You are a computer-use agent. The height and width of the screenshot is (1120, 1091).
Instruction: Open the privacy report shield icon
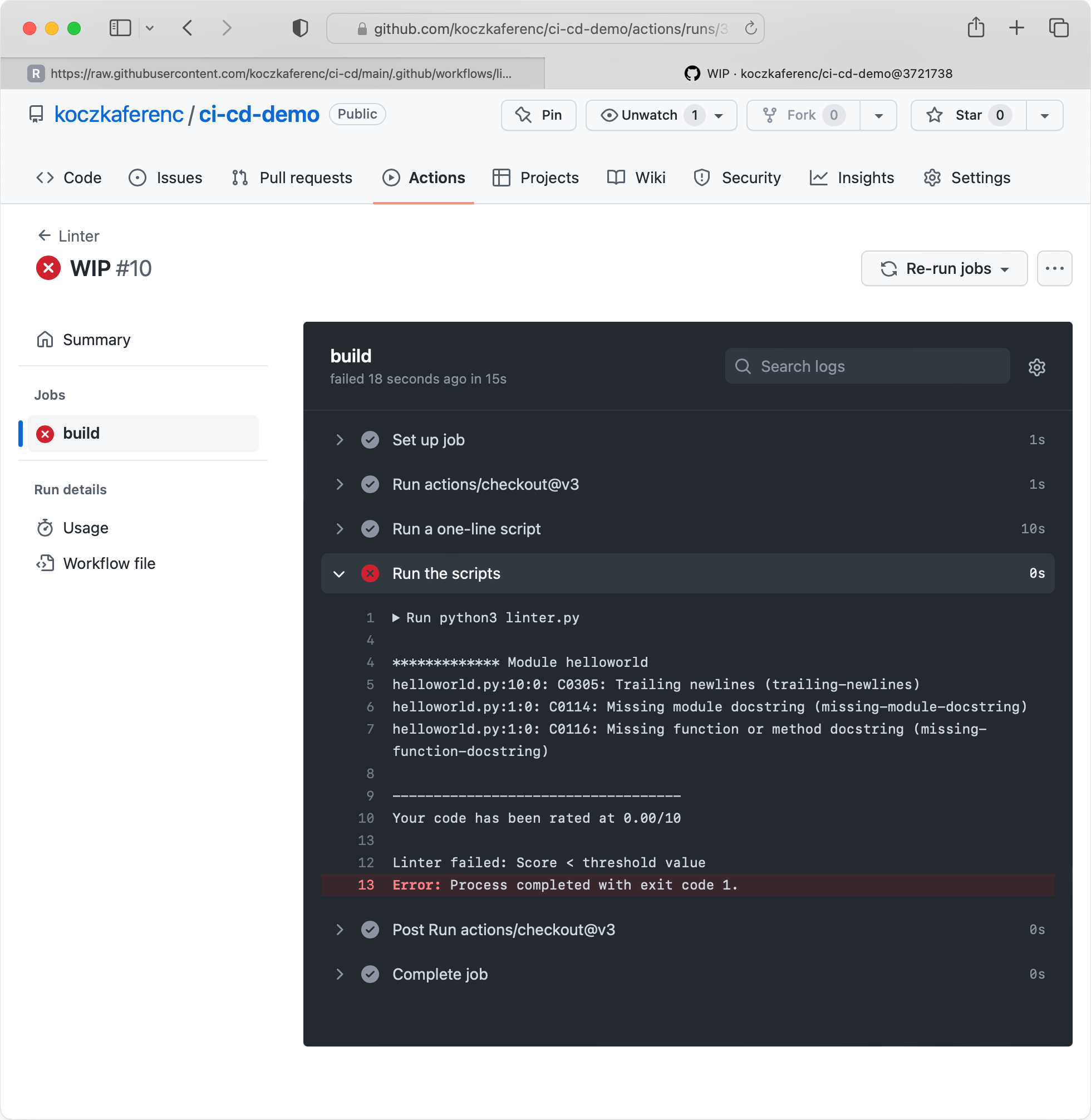tap(299, 28)
